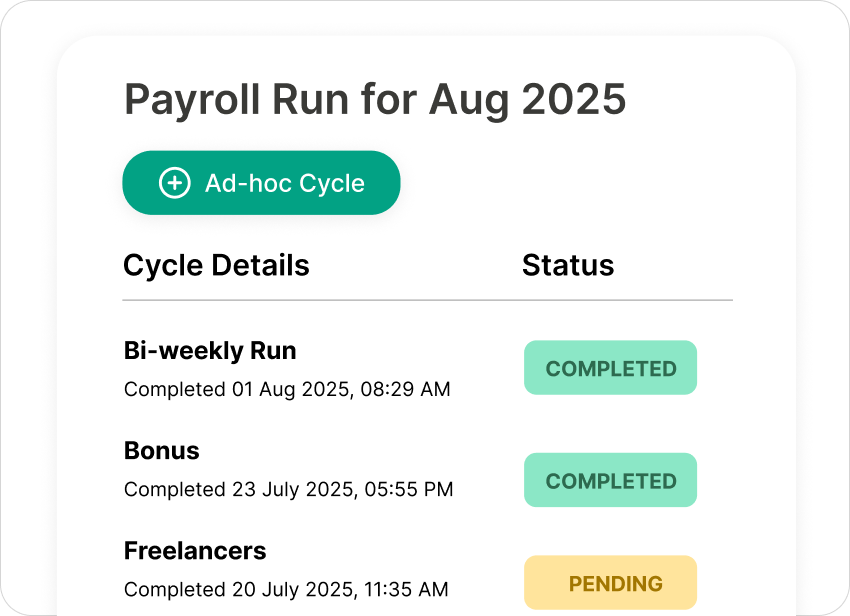Image resolution: width=850 pixels, height=616 pixels.
Task: Click the Cycle Details column header
Action: coord(216,265)
